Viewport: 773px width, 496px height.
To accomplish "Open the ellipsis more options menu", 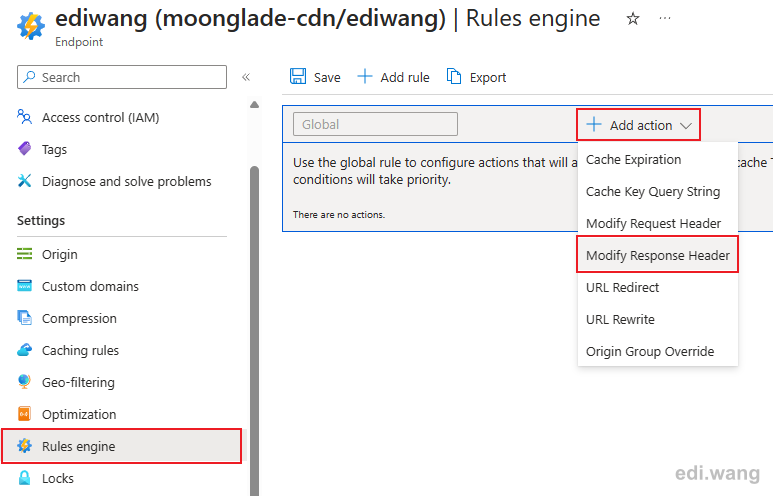I will pos(665,19).
